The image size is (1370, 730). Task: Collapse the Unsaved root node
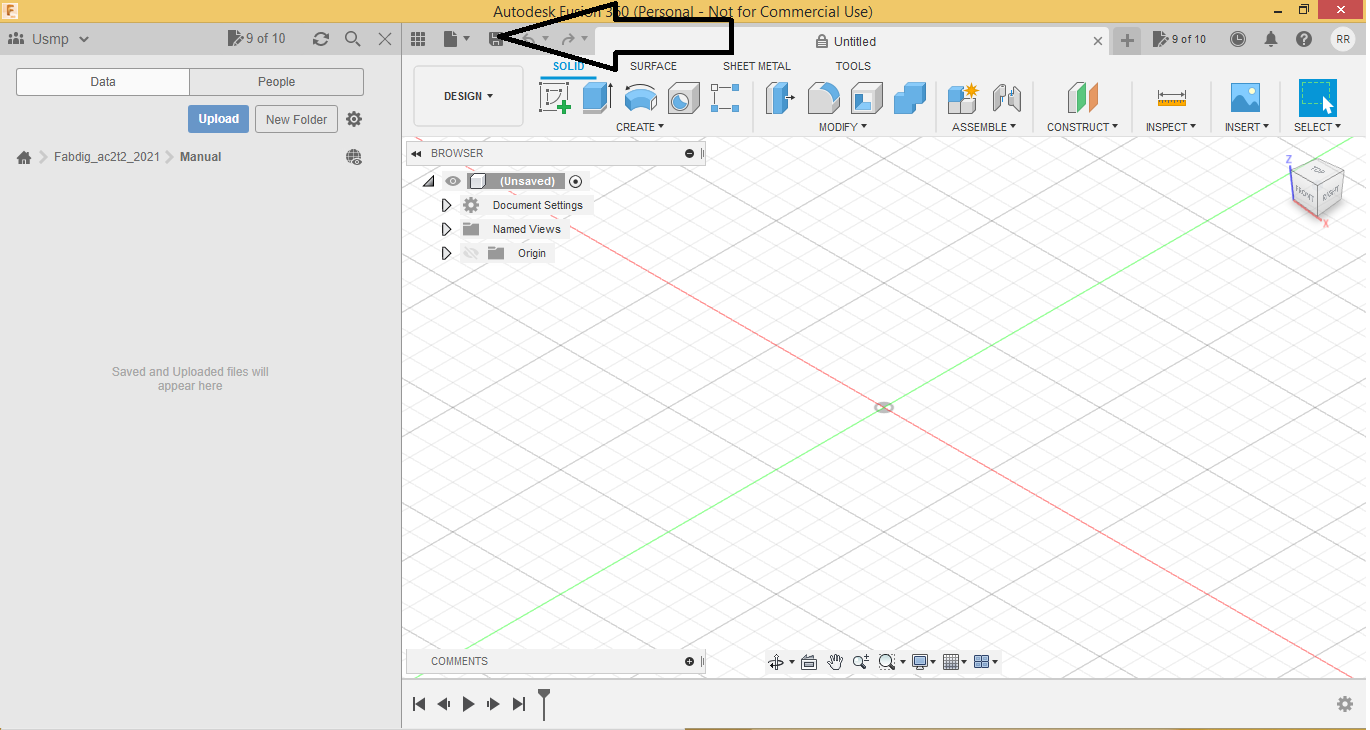(x=429, y=181)
